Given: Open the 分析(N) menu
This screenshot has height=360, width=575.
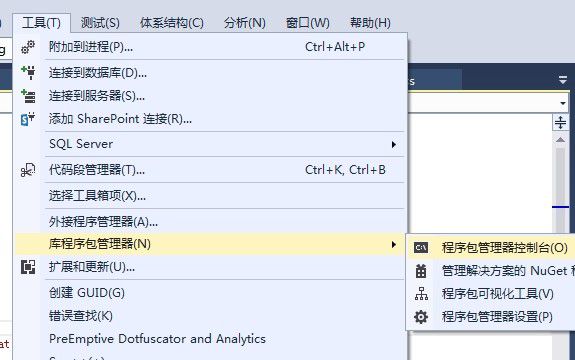Looking at the screenshot, I should tap(245, 23).
